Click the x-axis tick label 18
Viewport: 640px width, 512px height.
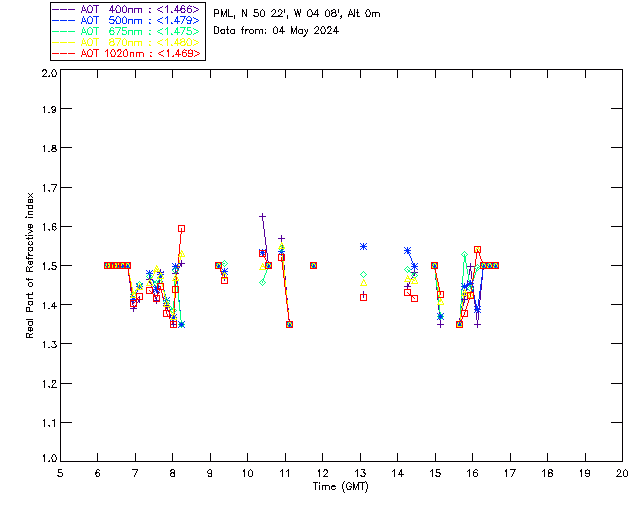tap(547, 473)
